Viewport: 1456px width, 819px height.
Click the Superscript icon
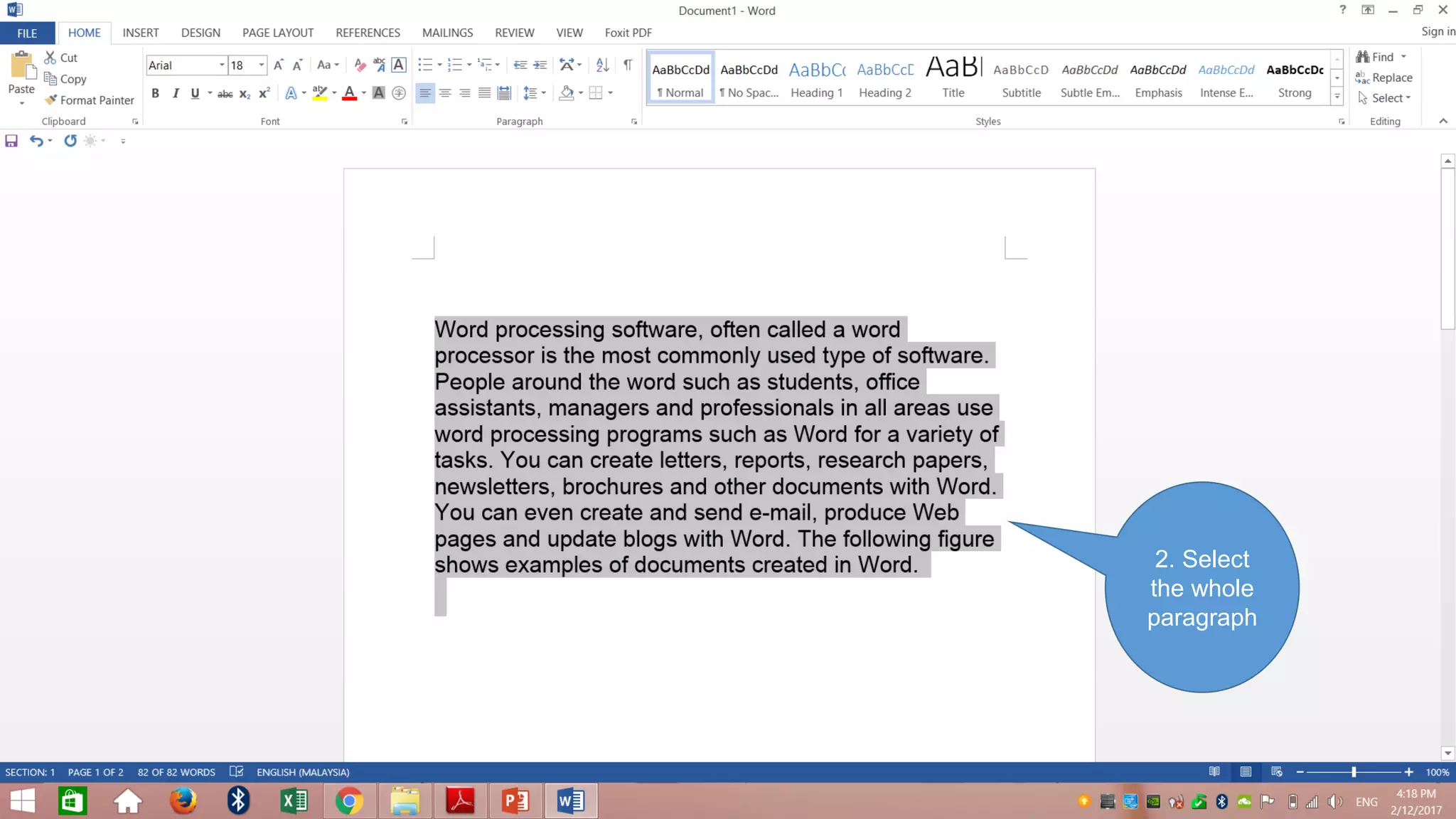(264, 93)
